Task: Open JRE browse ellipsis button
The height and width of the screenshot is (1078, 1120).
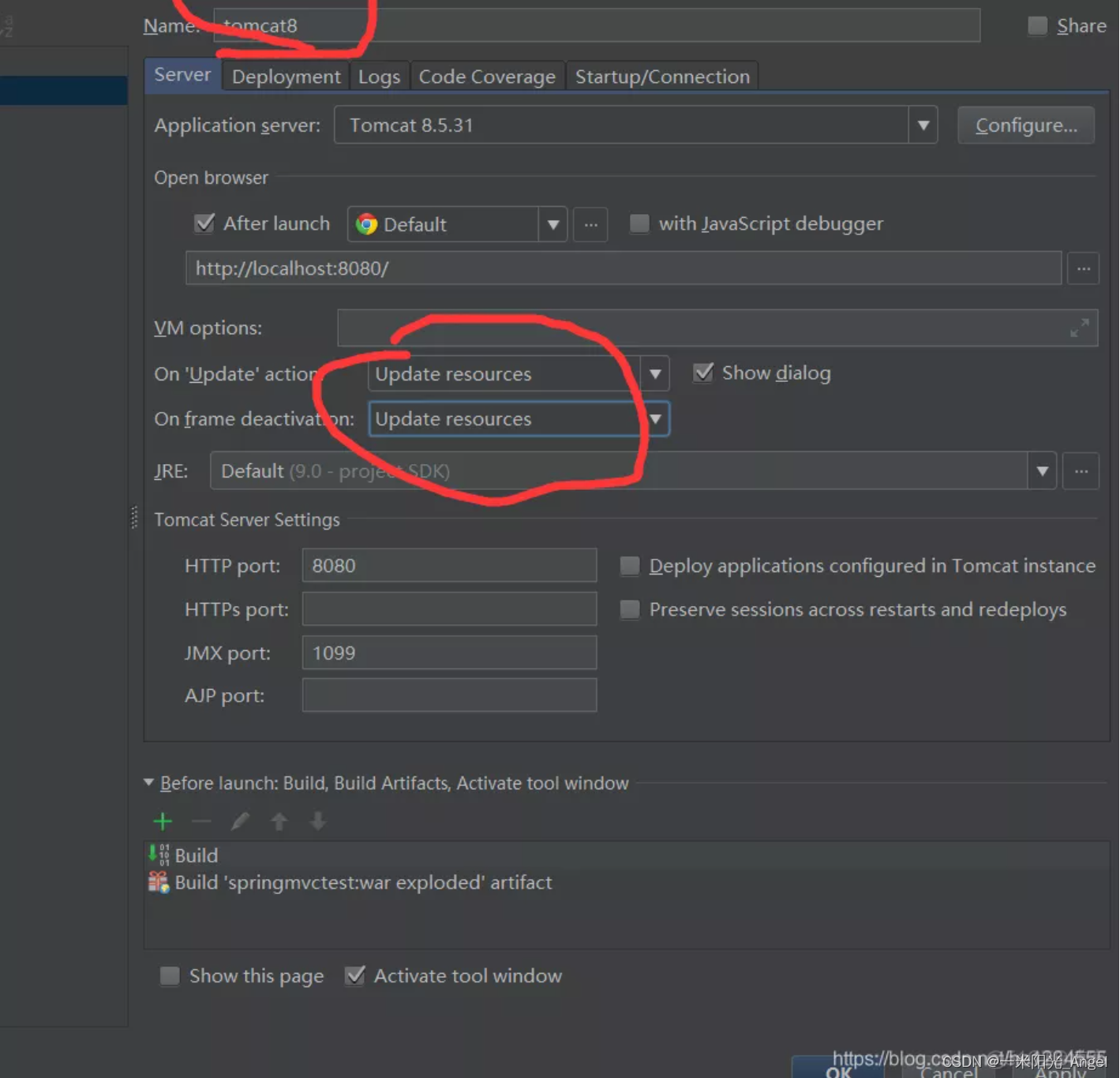Action: tap(1081, 471)
